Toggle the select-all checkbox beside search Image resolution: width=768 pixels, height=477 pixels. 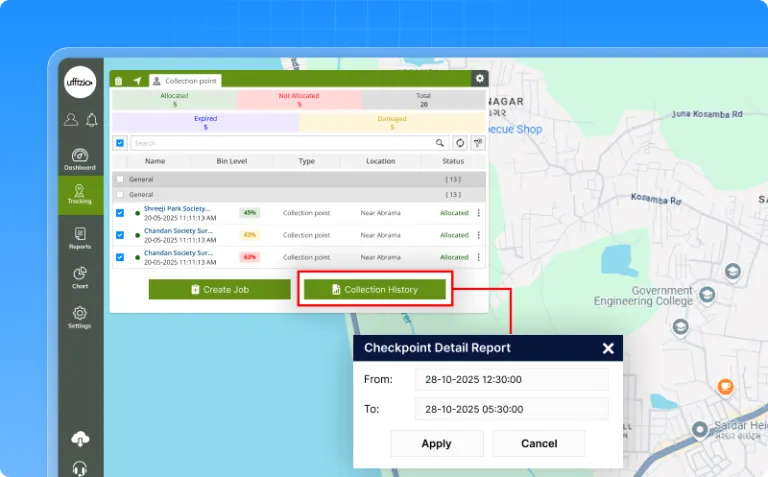click(x=120, y=143)
